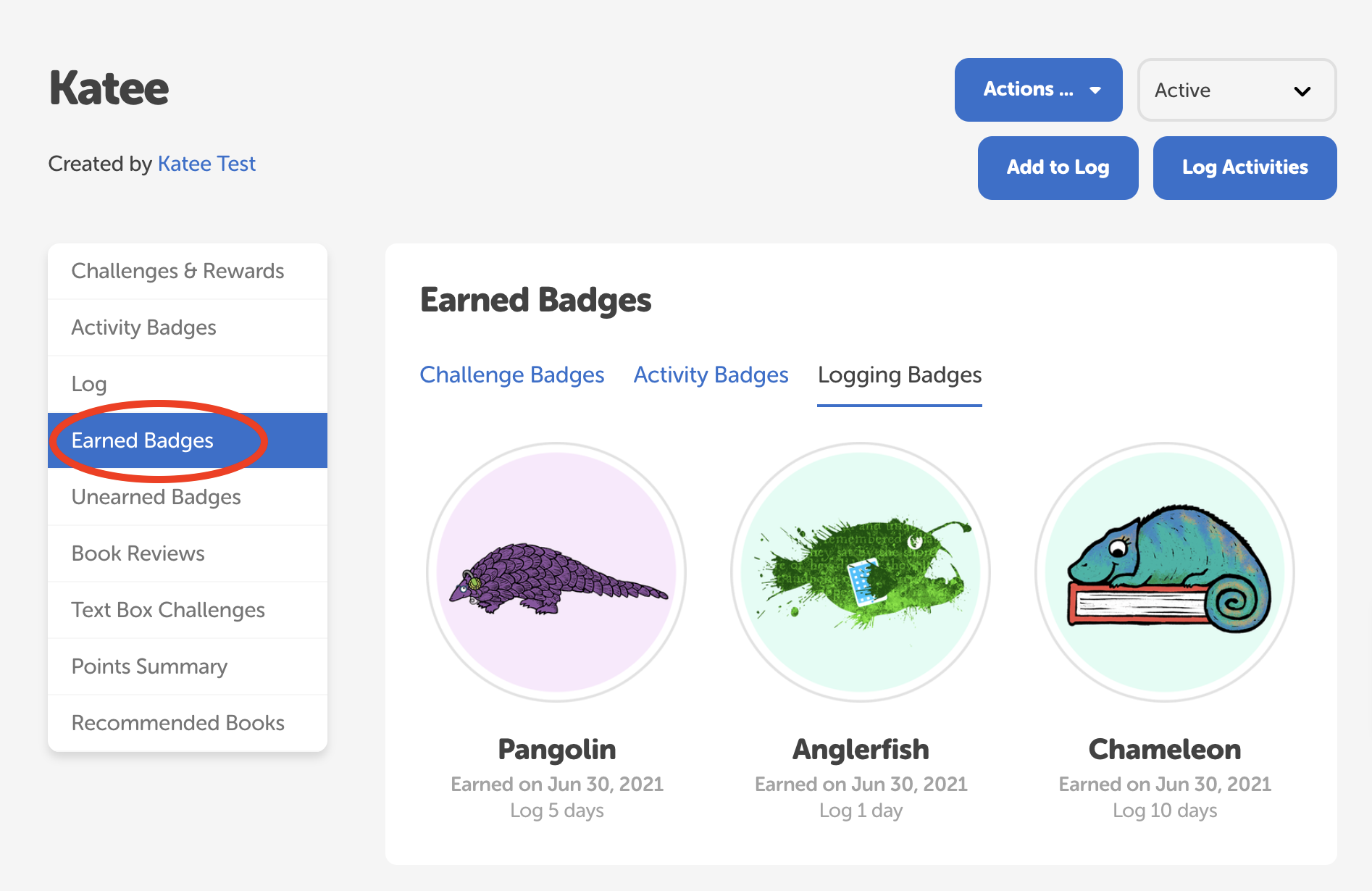Select the Logging Badges tab
1372x891 pixels.
pyautogui.click(x=899, y=375)
